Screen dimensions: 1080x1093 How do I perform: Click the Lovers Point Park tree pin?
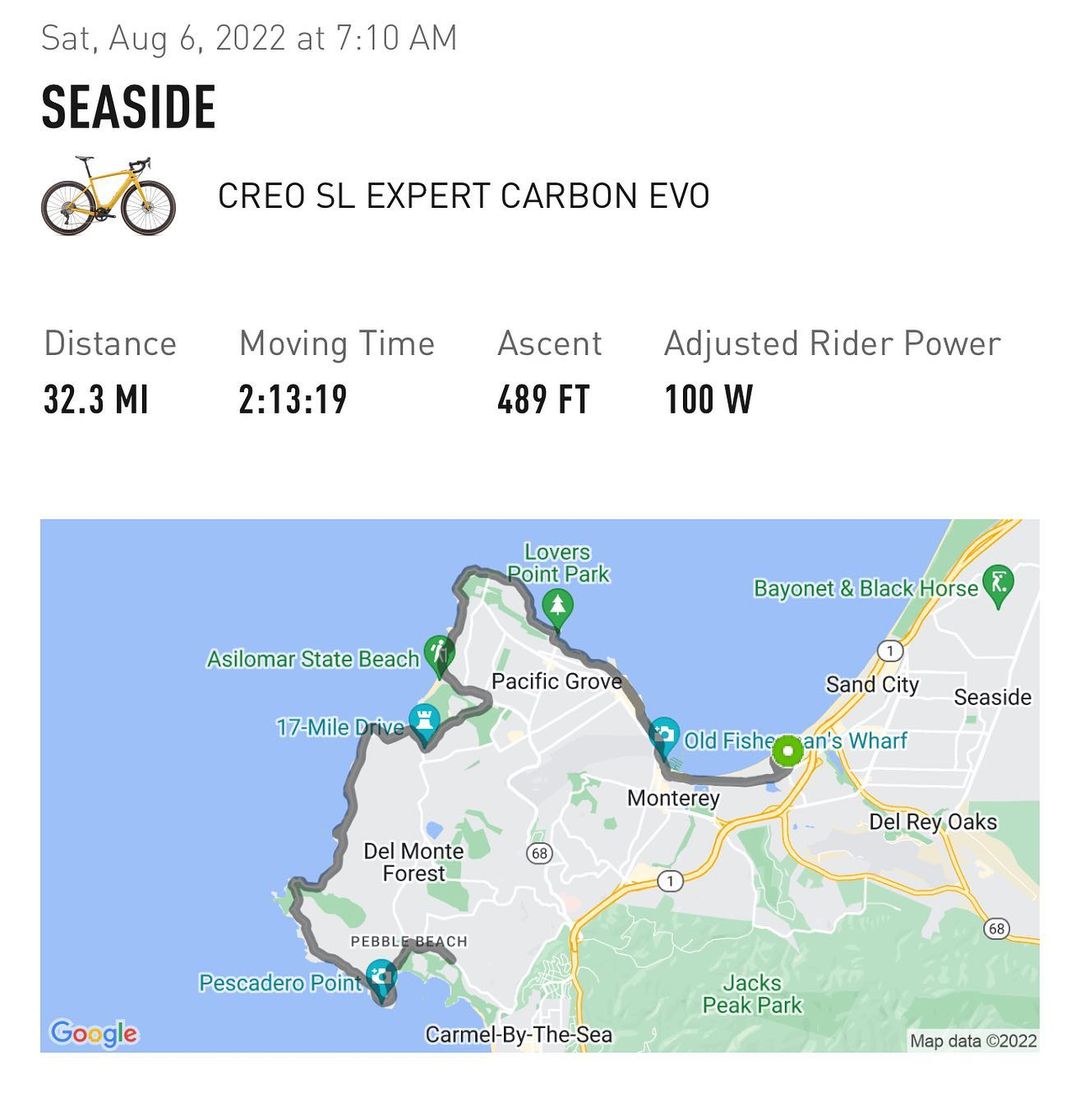(x=557, y=606)
